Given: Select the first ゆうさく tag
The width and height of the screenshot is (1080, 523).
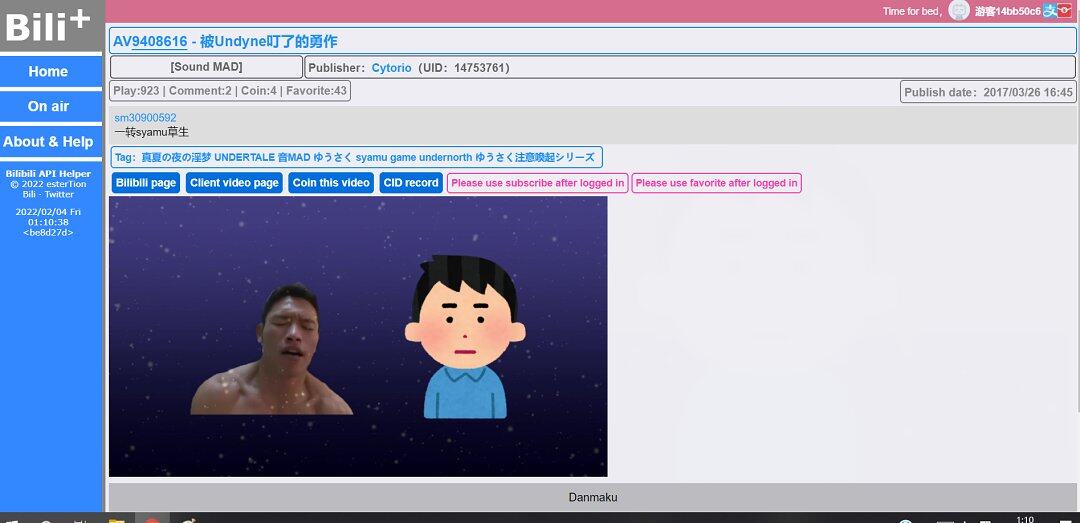Looking at the screenshot, I should click(333, 157).
